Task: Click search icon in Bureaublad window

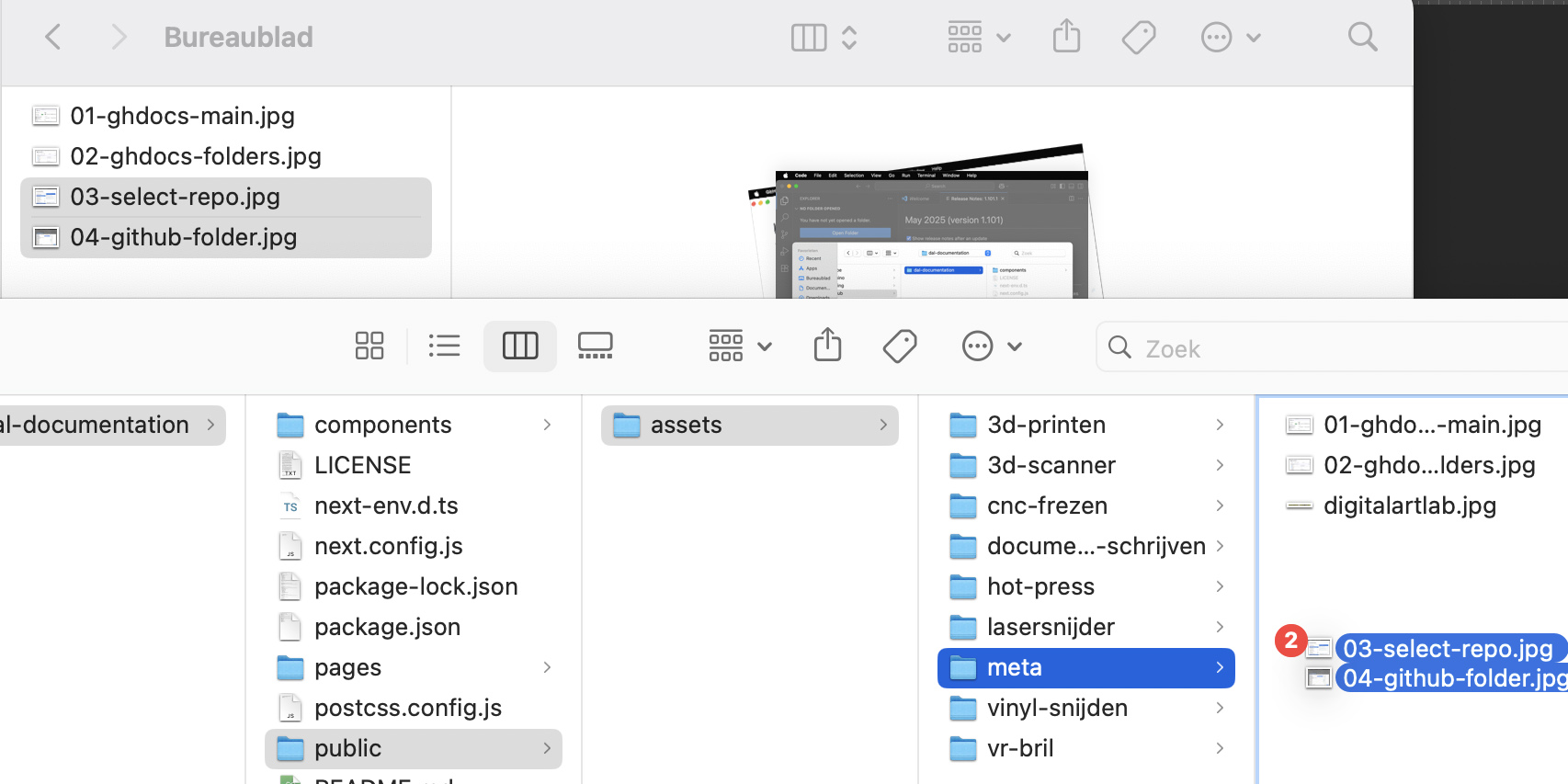Action: click(x=1362, y=38)
